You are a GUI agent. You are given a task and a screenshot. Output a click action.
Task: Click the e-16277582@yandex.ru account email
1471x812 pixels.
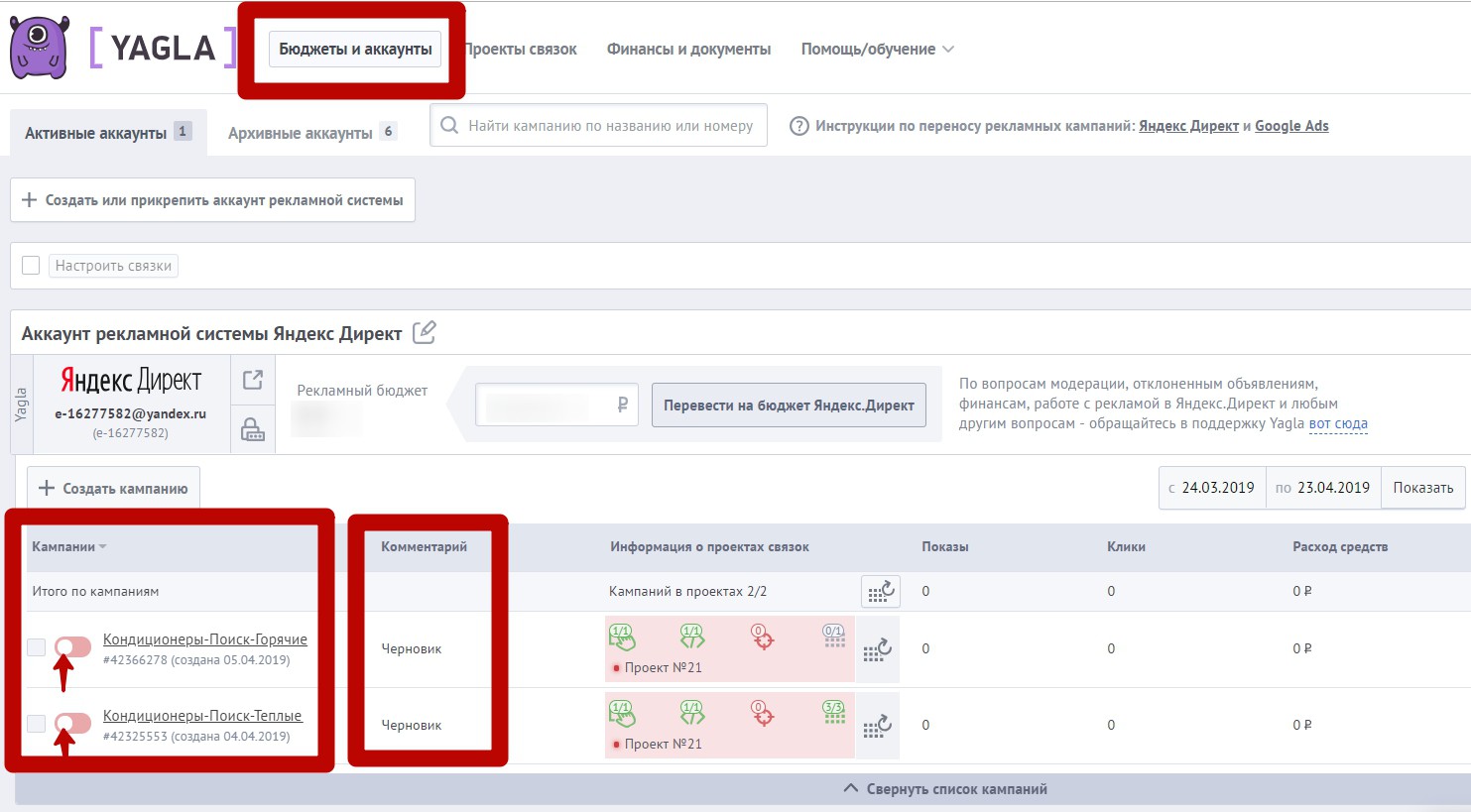click(x=130, y=414)
